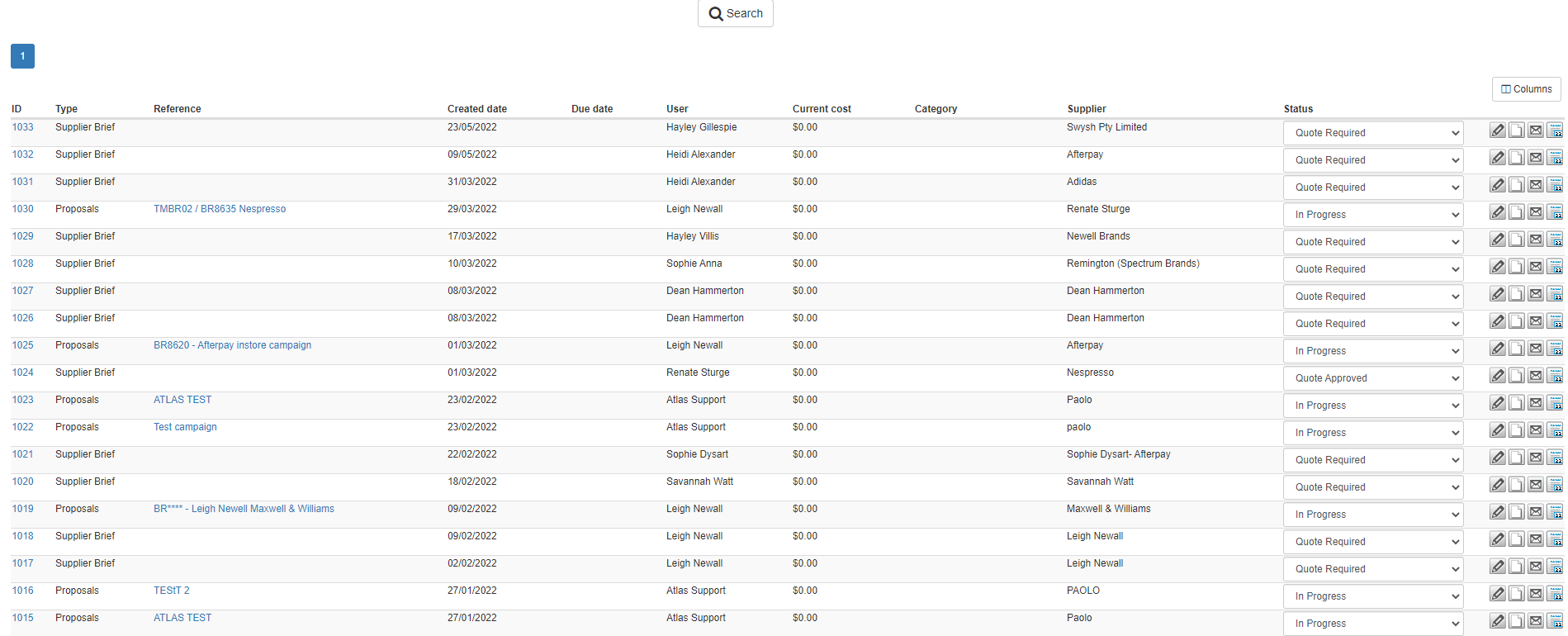Viewport: 1568px width, 636px height.
Task: Open BR**** - Leigh Newell Maxwell & Williams link
Action: pyautogui.click(x=244, y=509)
